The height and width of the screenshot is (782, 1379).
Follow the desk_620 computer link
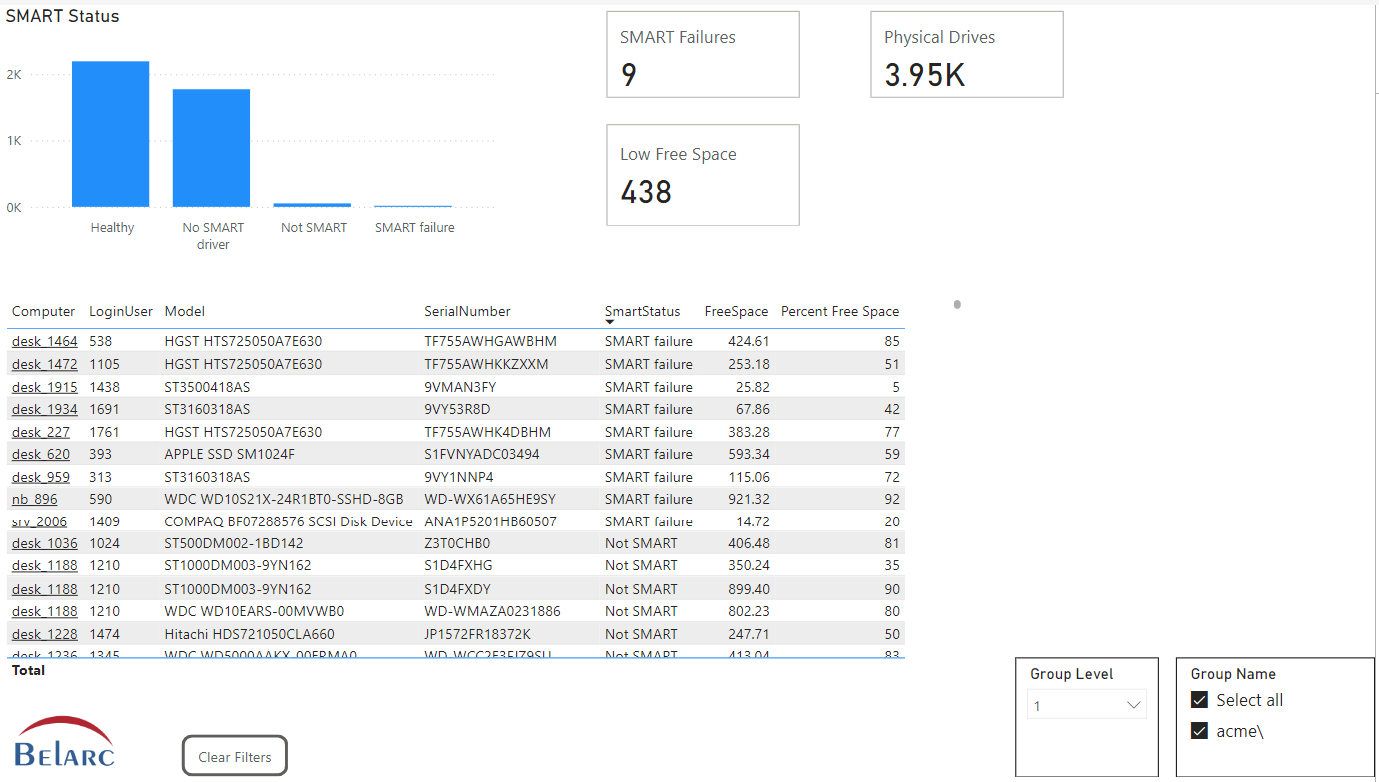coord(41,454)
